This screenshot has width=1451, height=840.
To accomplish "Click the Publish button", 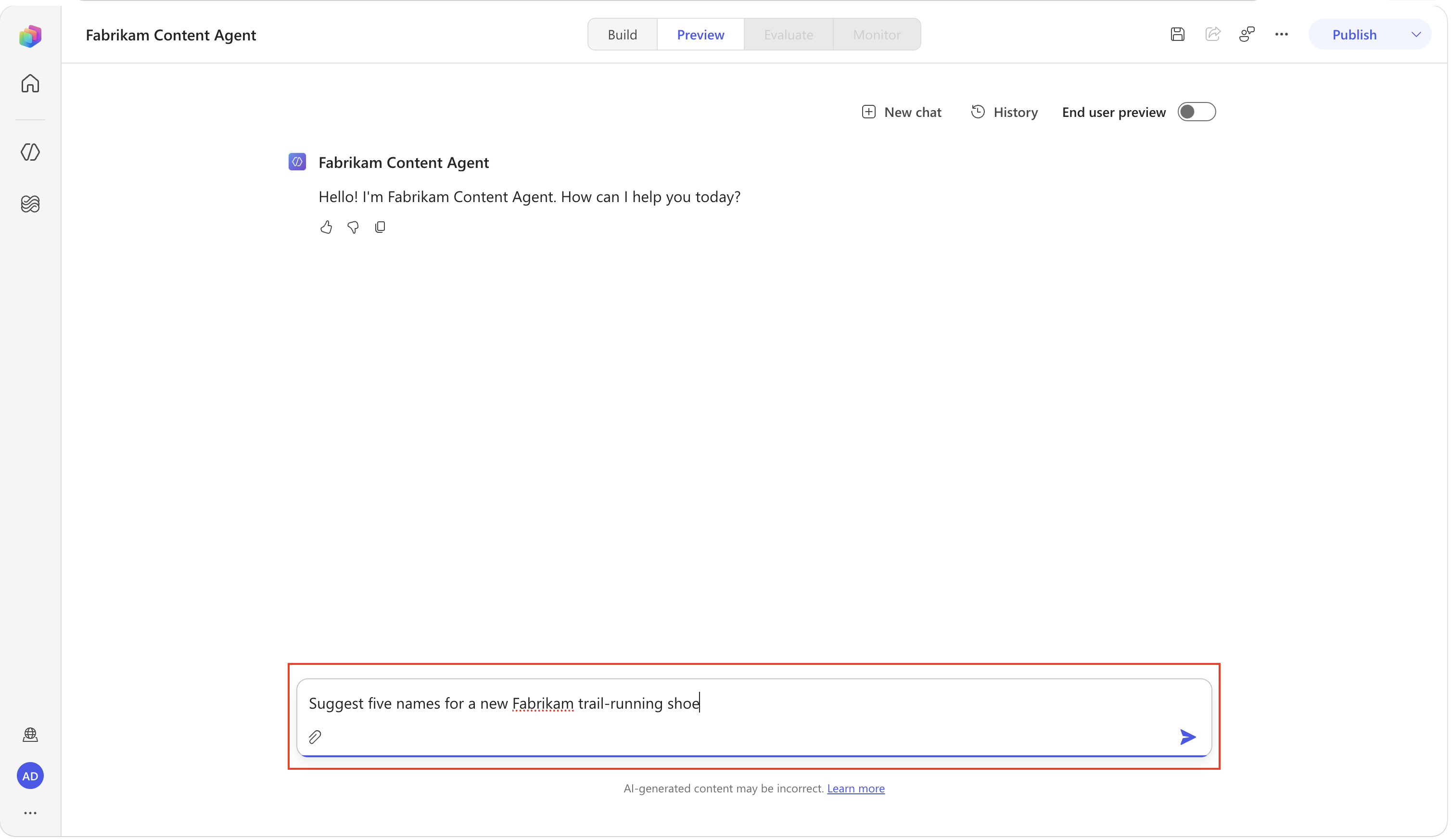I will click(x=1354, y=35).
